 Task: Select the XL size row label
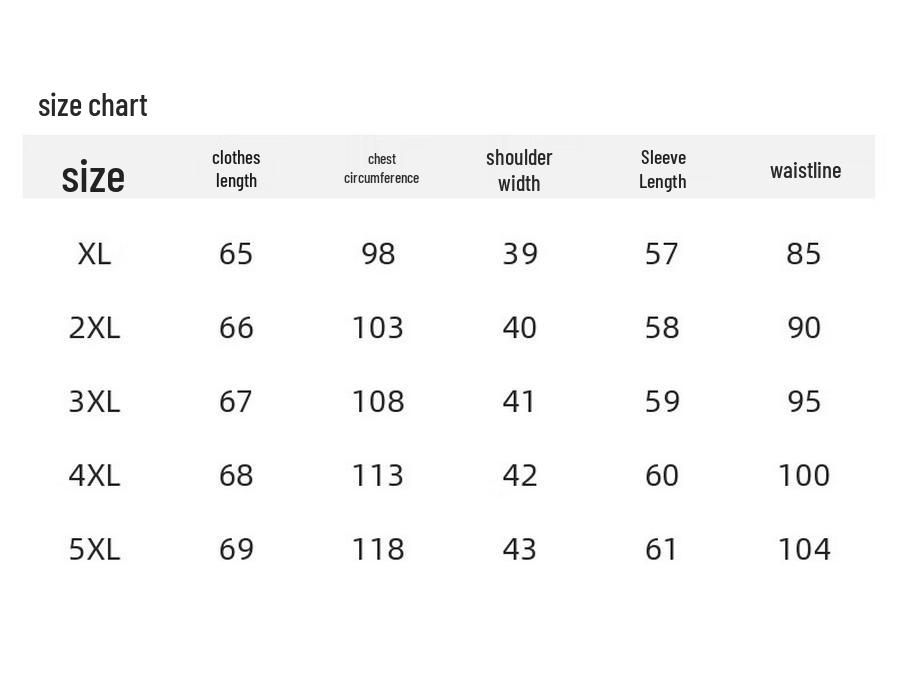point(94,254)
